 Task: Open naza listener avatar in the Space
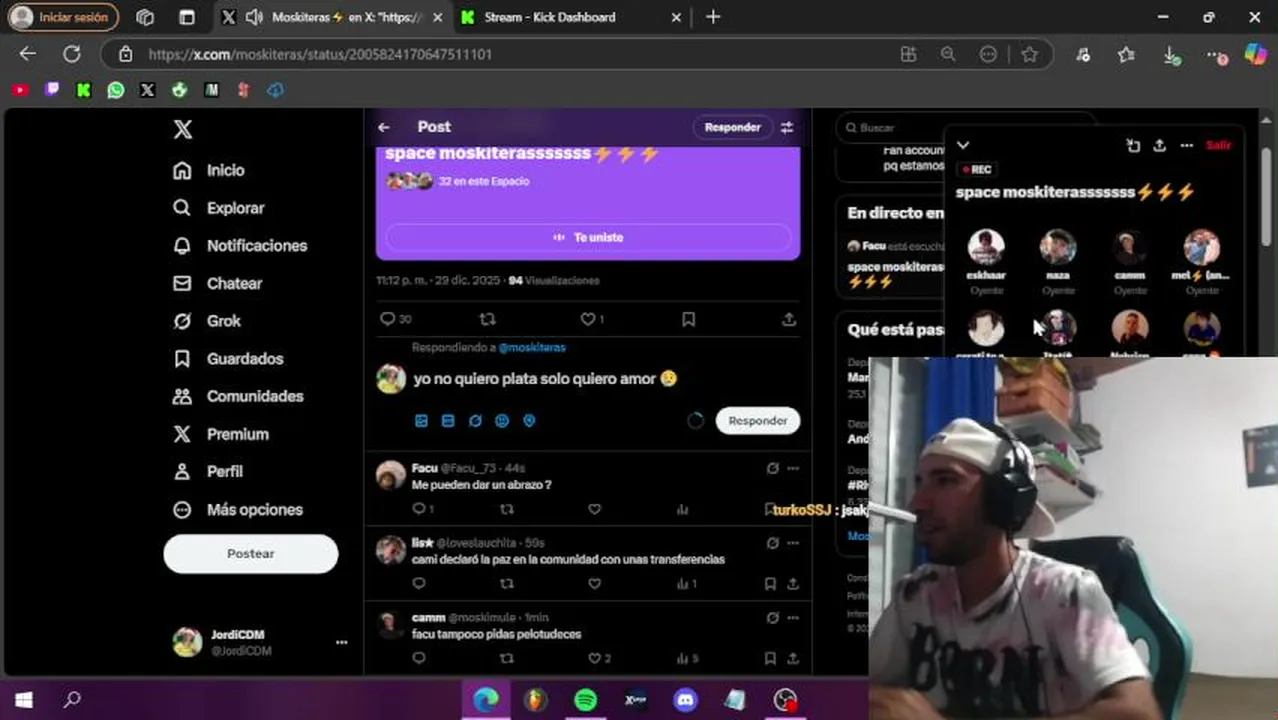click(1058, 247)
